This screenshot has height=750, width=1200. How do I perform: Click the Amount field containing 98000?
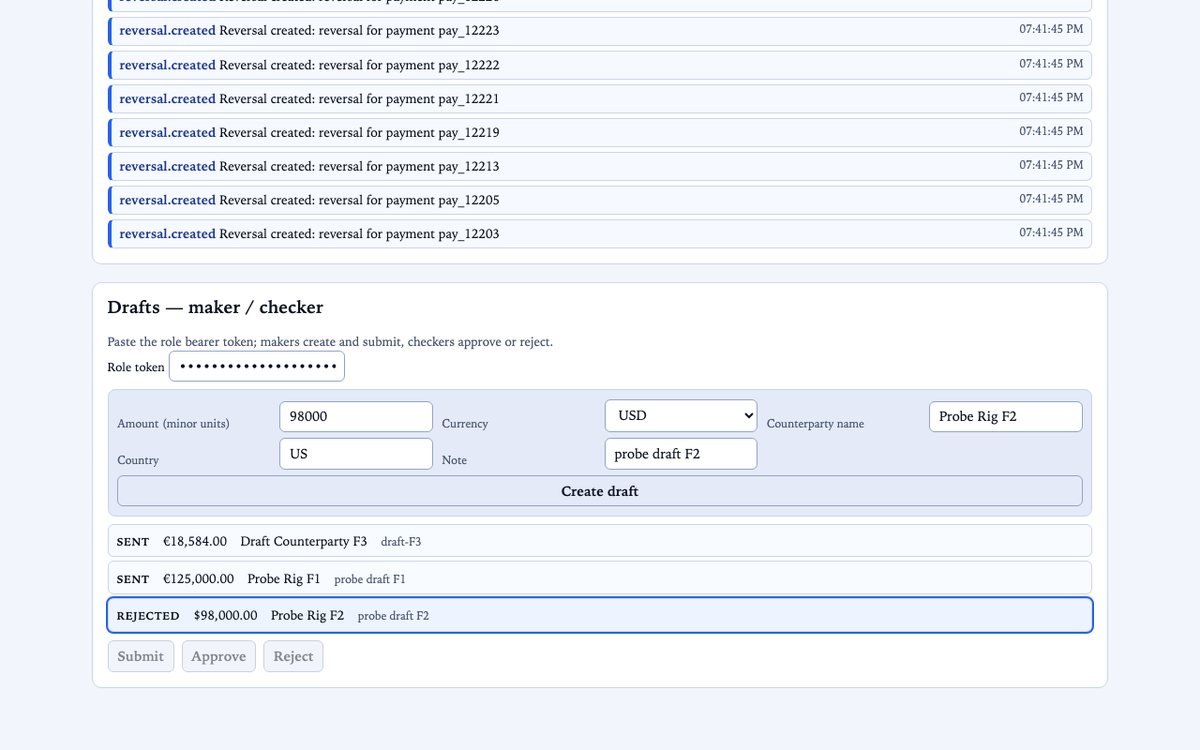click(356, 416)
